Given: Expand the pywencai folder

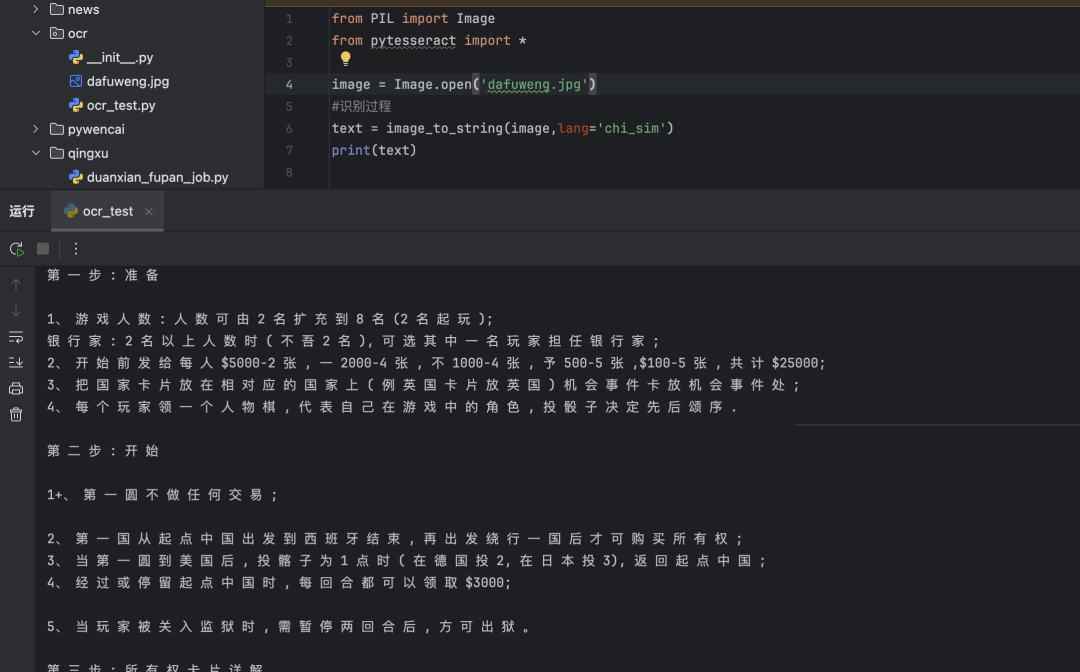Looking at the screenshot, I should coord(36,129).
